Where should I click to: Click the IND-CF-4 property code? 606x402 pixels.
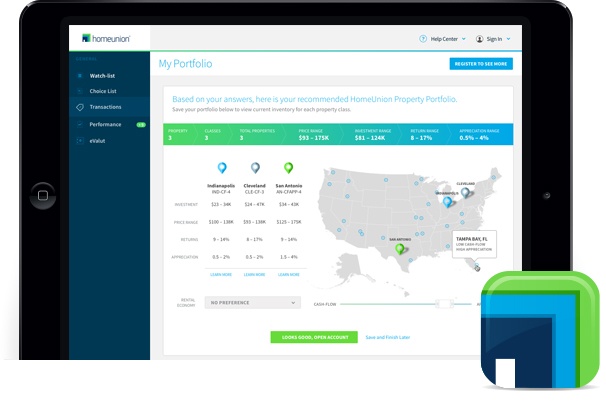tap(221, 192)
